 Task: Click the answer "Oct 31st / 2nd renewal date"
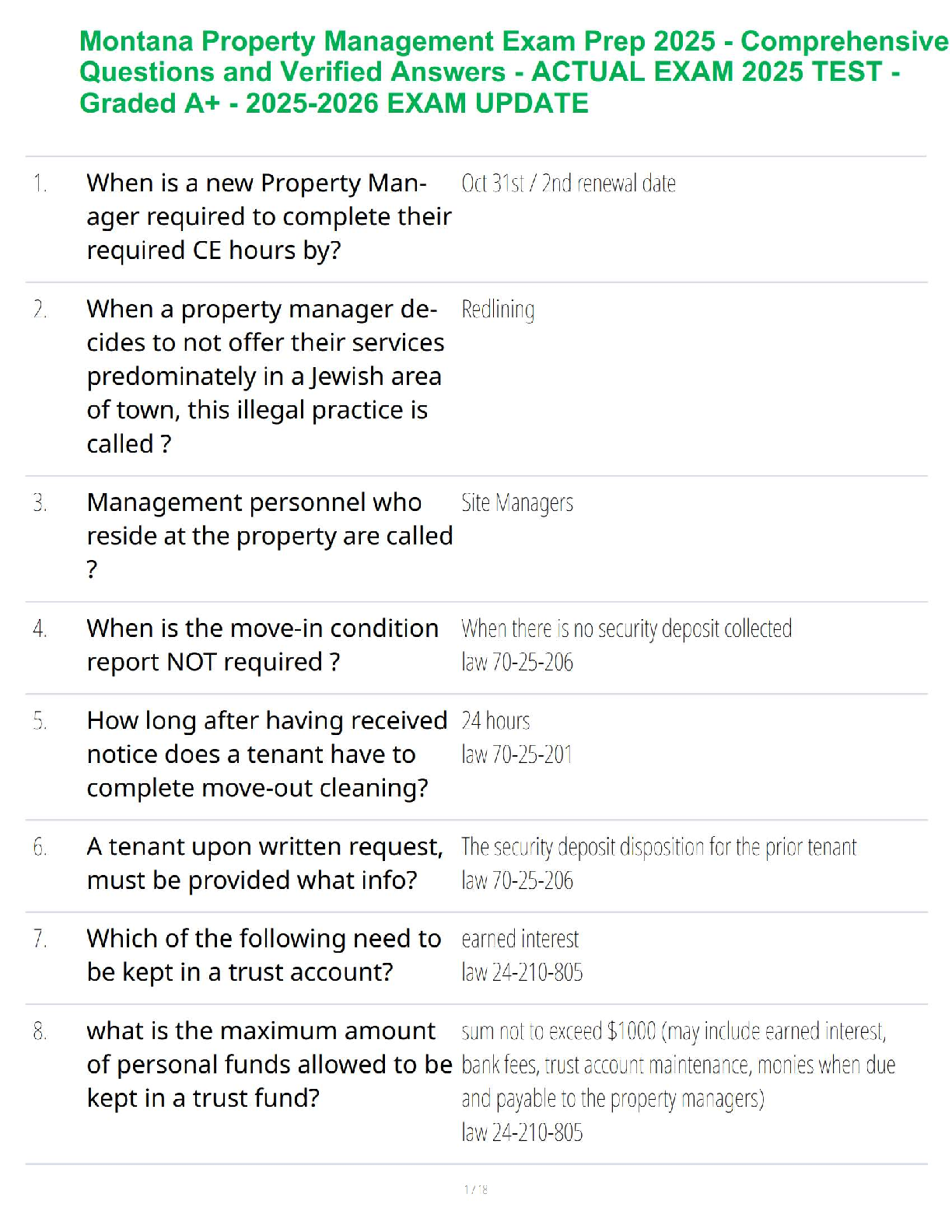[569, 184]
